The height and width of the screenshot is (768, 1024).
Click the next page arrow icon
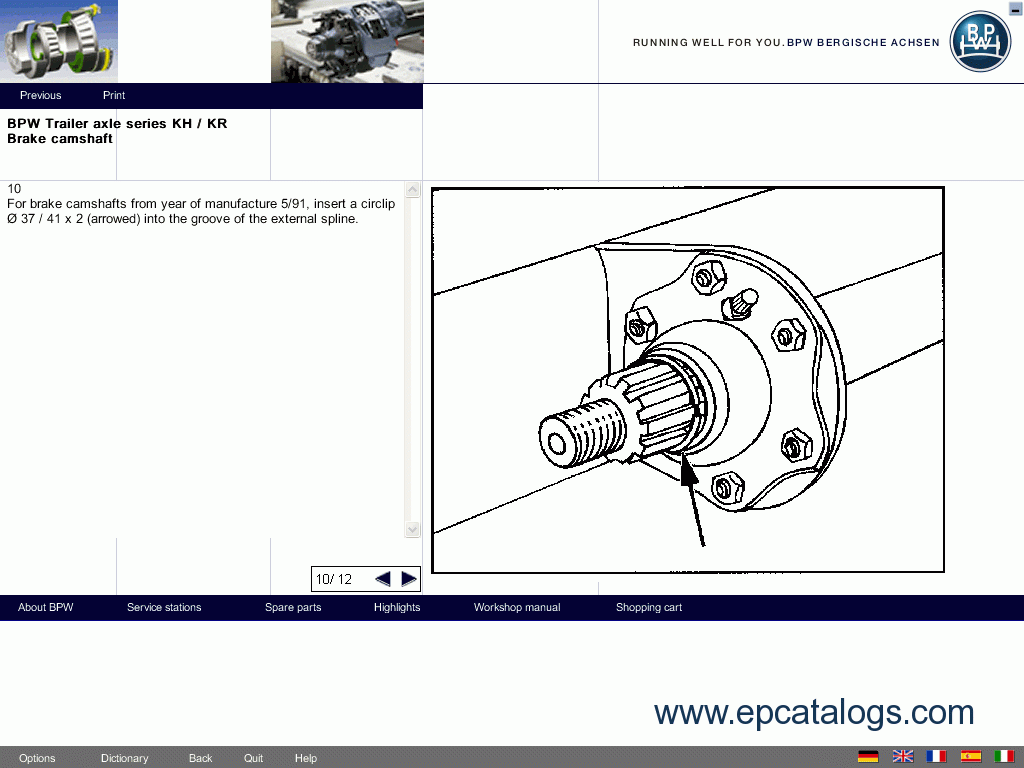pos(408,579)
